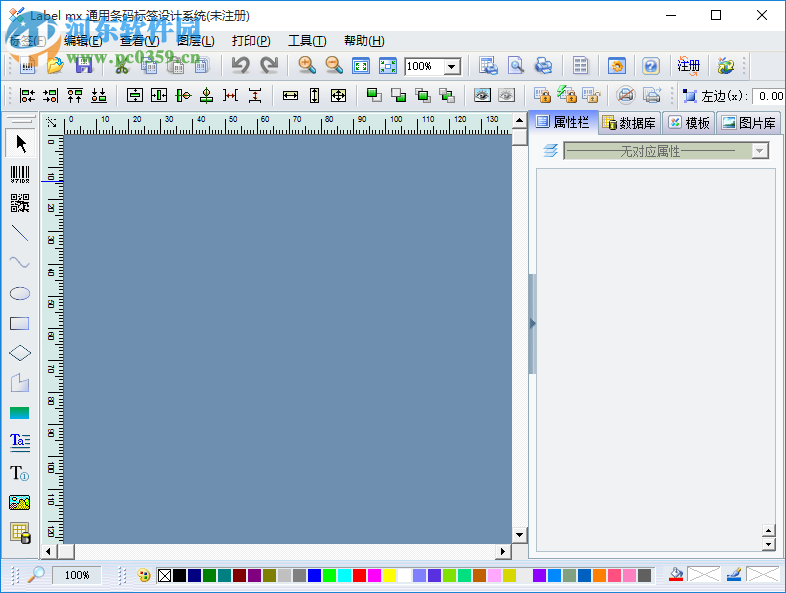Switch to the 数据库 tab
Viewport: 786px width, 593px height.
(630, 123)
